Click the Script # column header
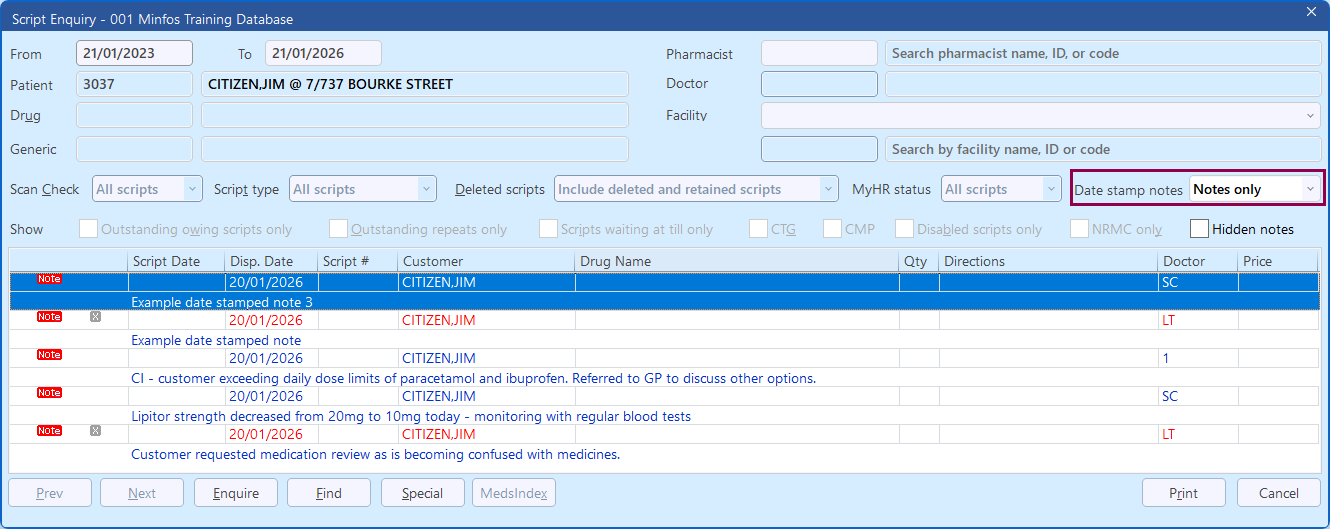The image size is (1330, 529). coord(357,261)
